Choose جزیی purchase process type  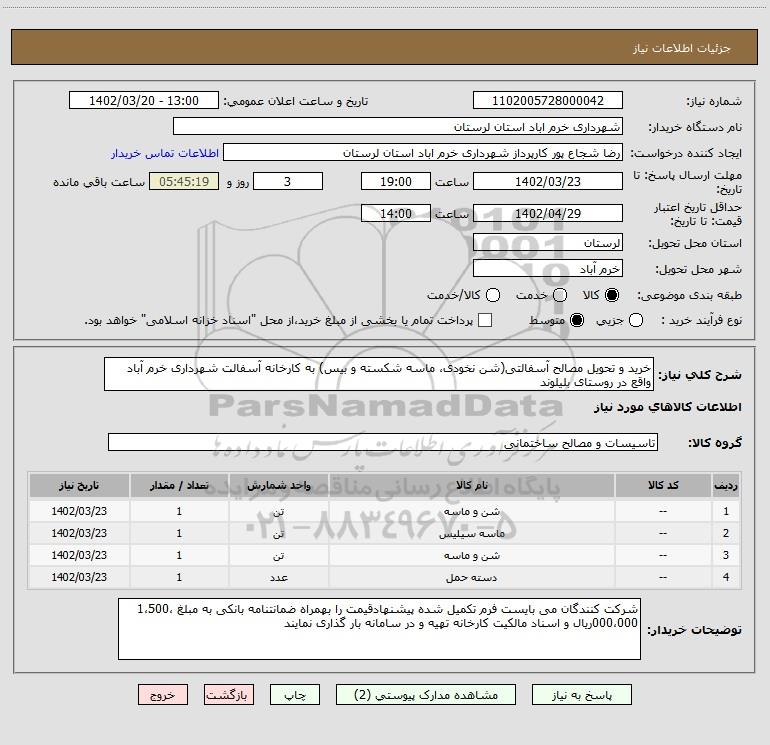635,320
